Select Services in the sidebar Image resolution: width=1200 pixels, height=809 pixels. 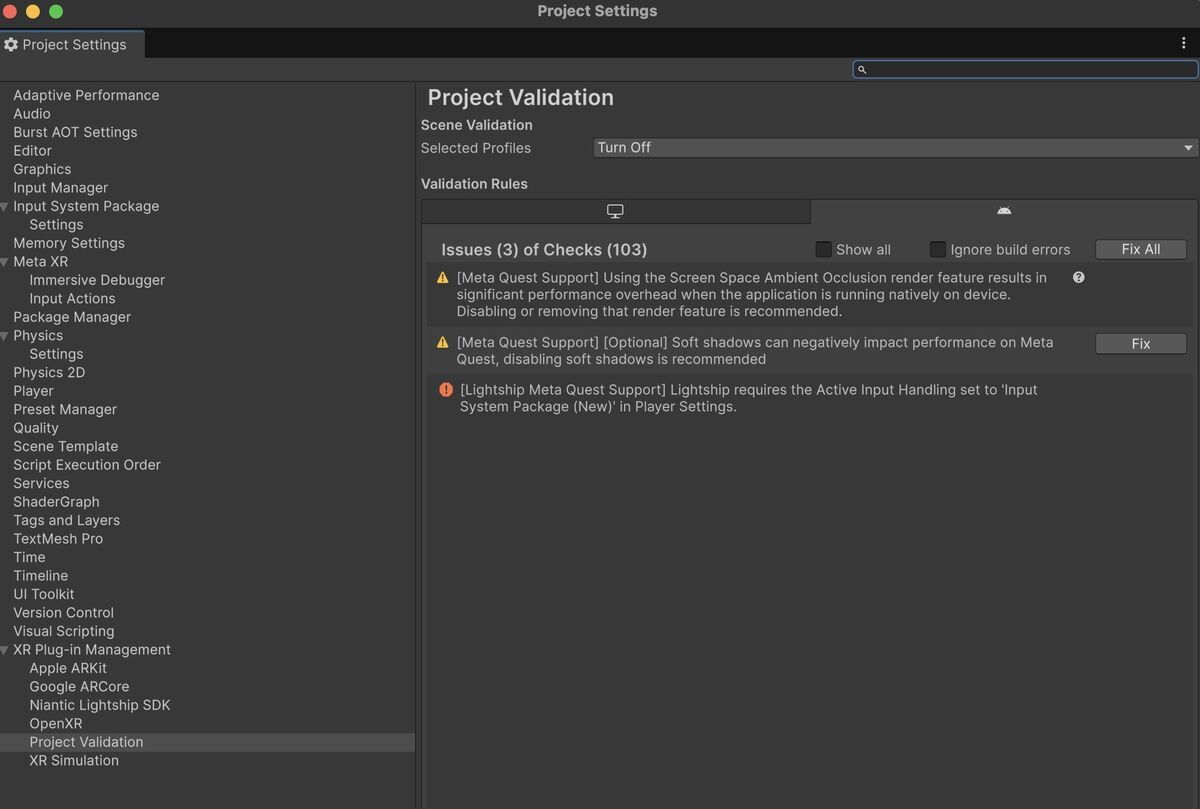click(41, 484)
